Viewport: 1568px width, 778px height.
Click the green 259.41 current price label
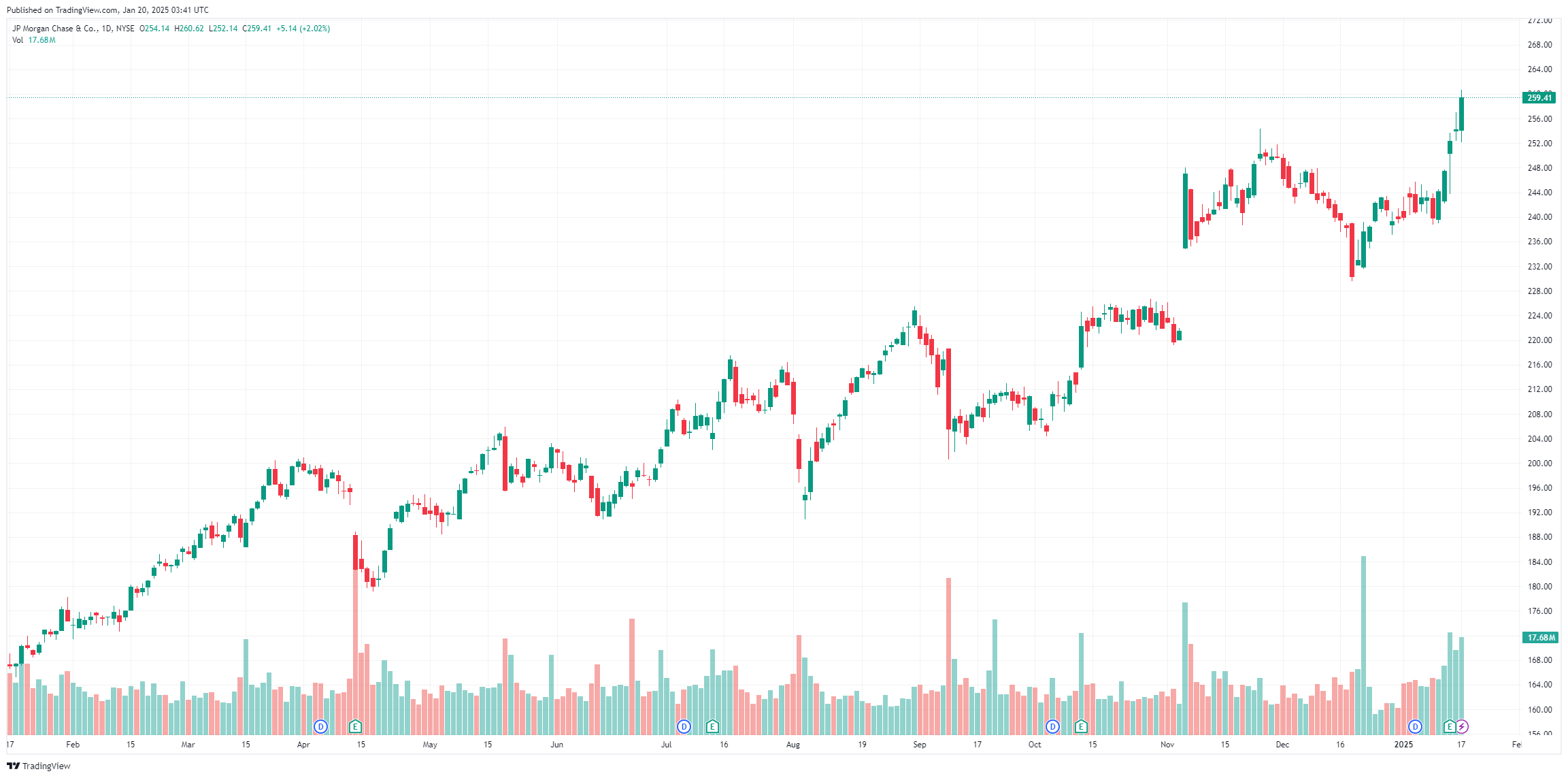click(1539, 98)
